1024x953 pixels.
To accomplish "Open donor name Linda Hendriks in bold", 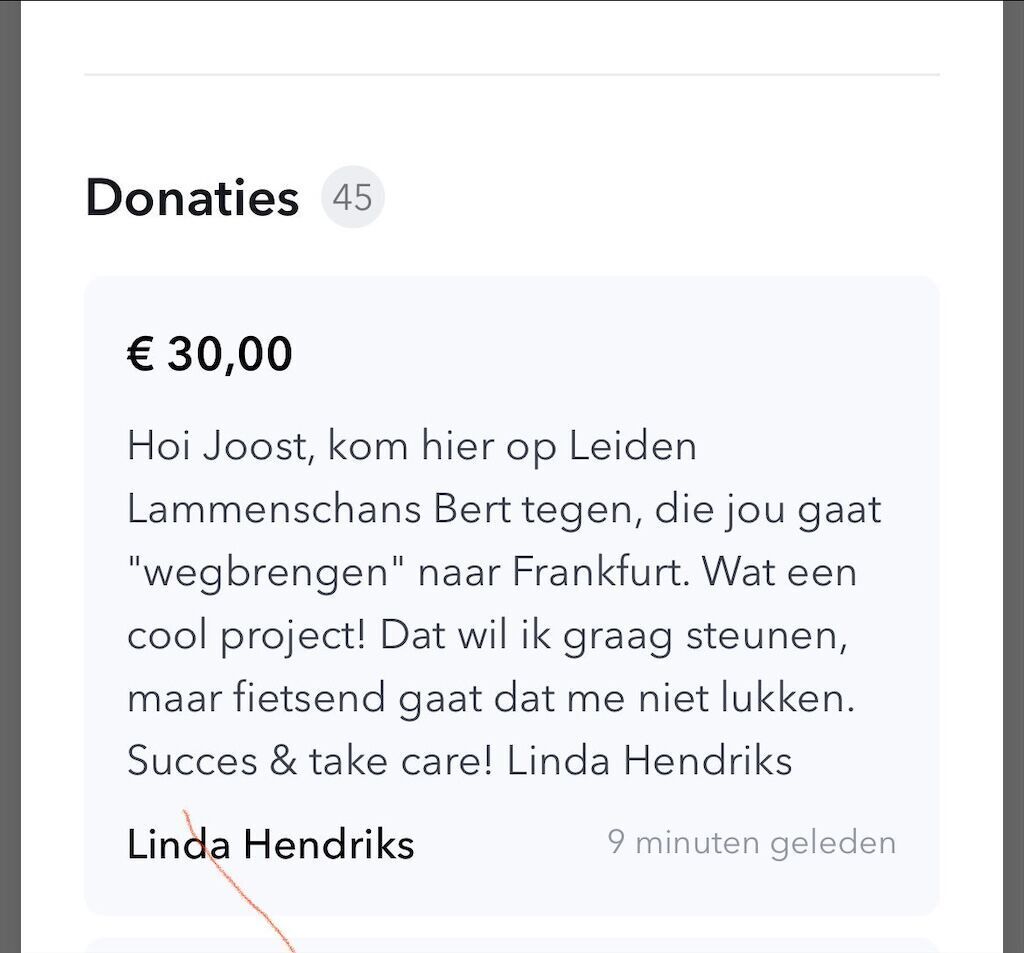I will pos(270,845).
